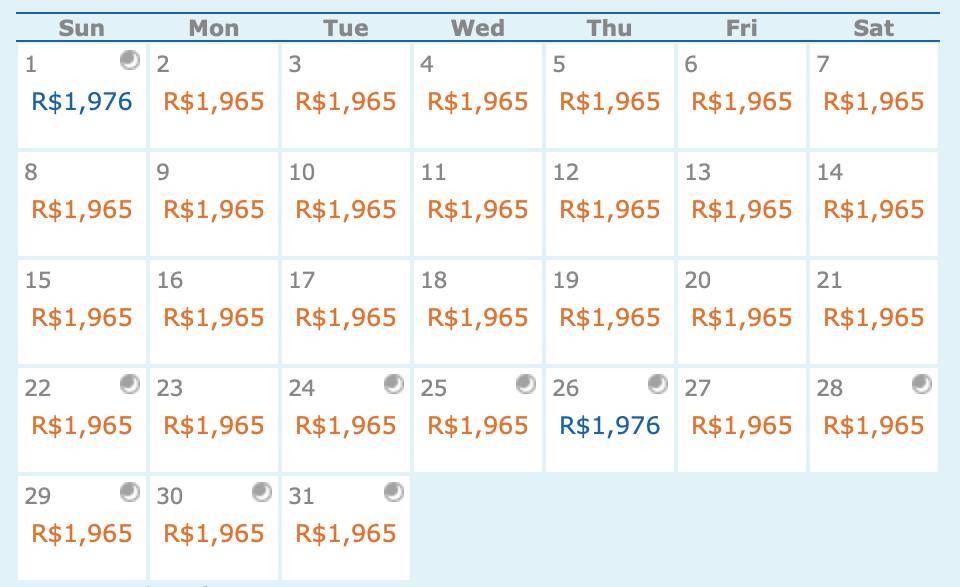Image resolution: width=960 pixels, height=587 pixels.
Task: Choose the R$1,965 fare on day 10
Action: (x=346, y=209)
